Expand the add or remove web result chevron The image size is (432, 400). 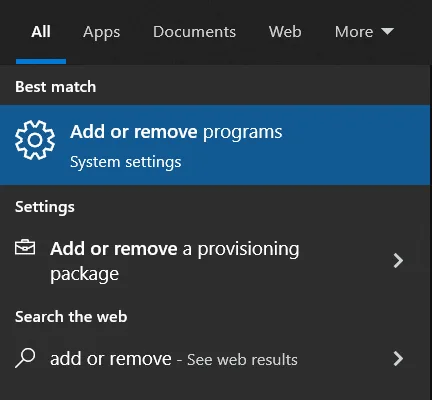pos(398,359)
